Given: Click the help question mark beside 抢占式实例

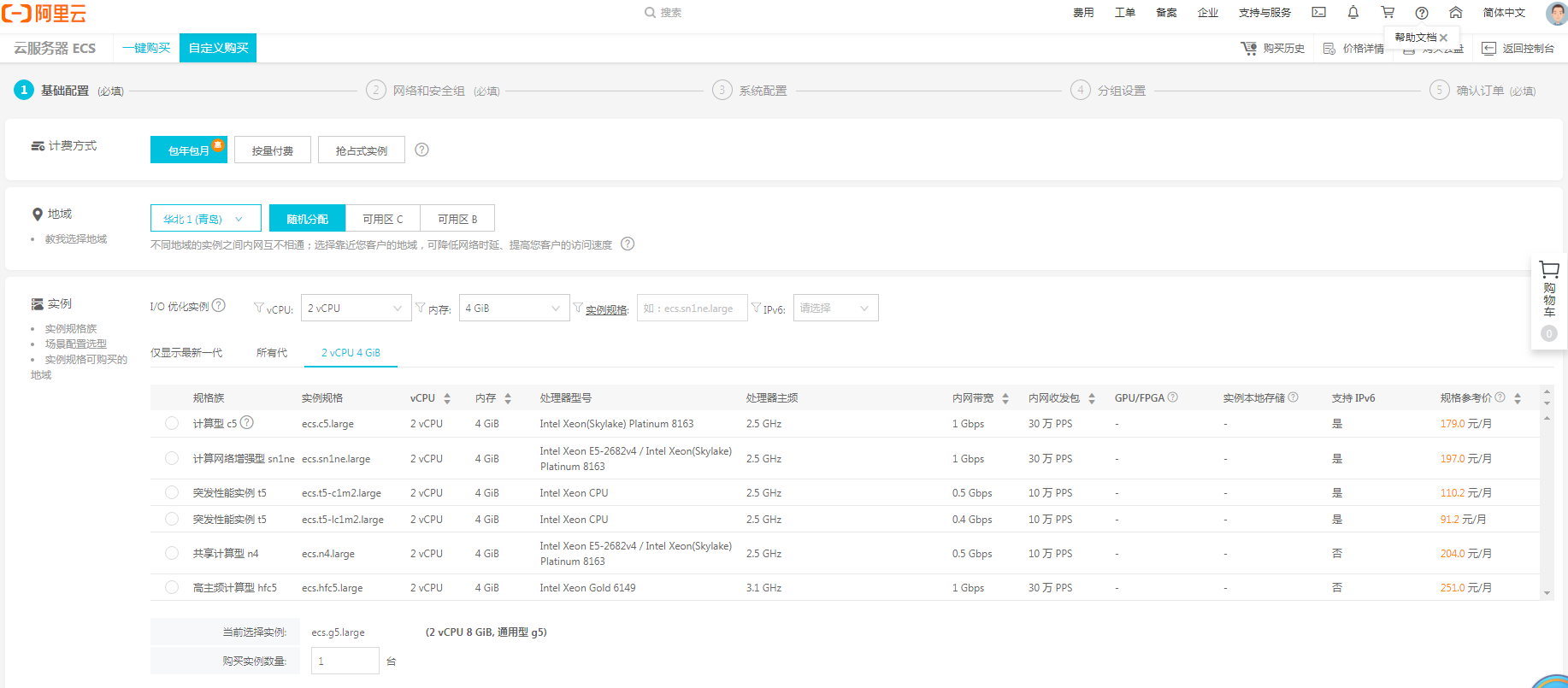Looking at the screenshot, I should pos(421,150).
